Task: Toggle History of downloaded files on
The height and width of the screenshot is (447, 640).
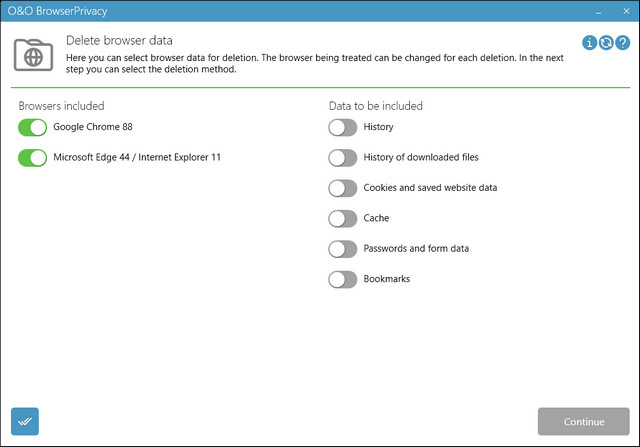Action: tap(343, 157)
